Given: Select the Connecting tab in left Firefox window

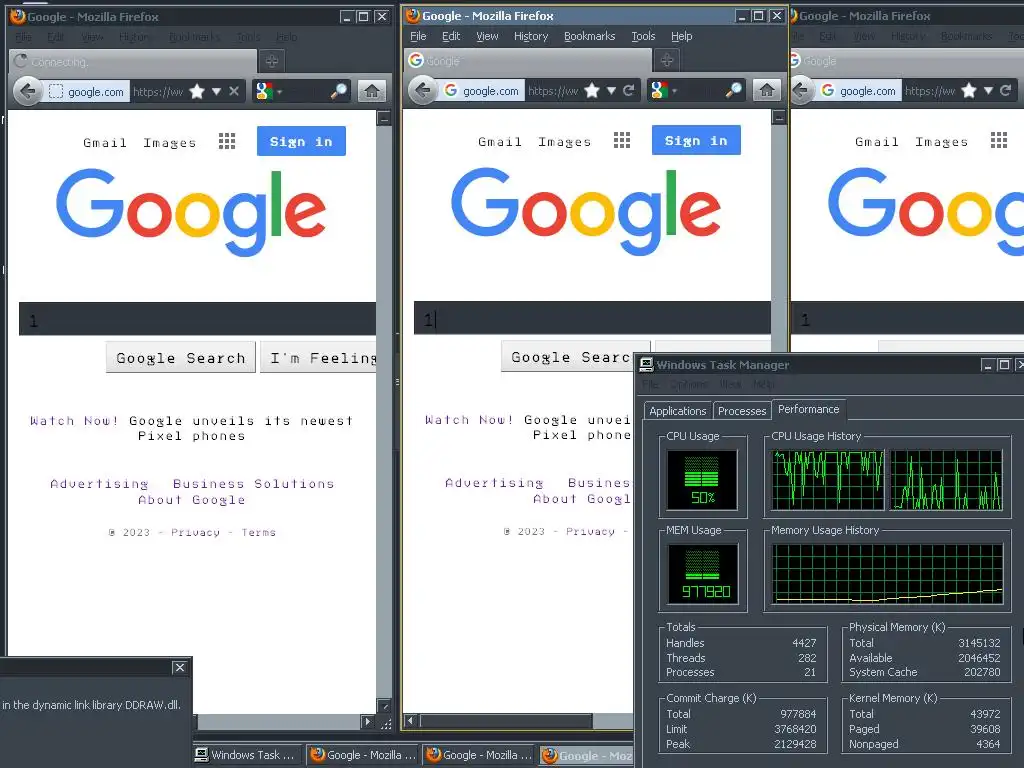Looking at the screenshot, I should 133,61.
